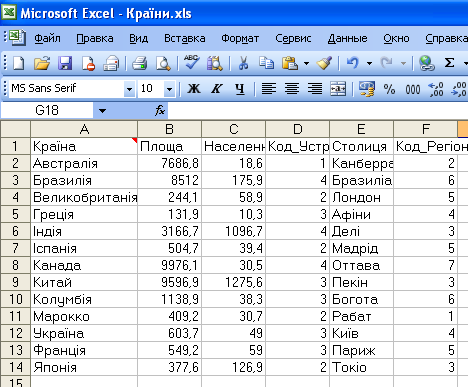The image size is (468, 387).
Task: Redo the greyed action arrow
Action: coord(387,63)
